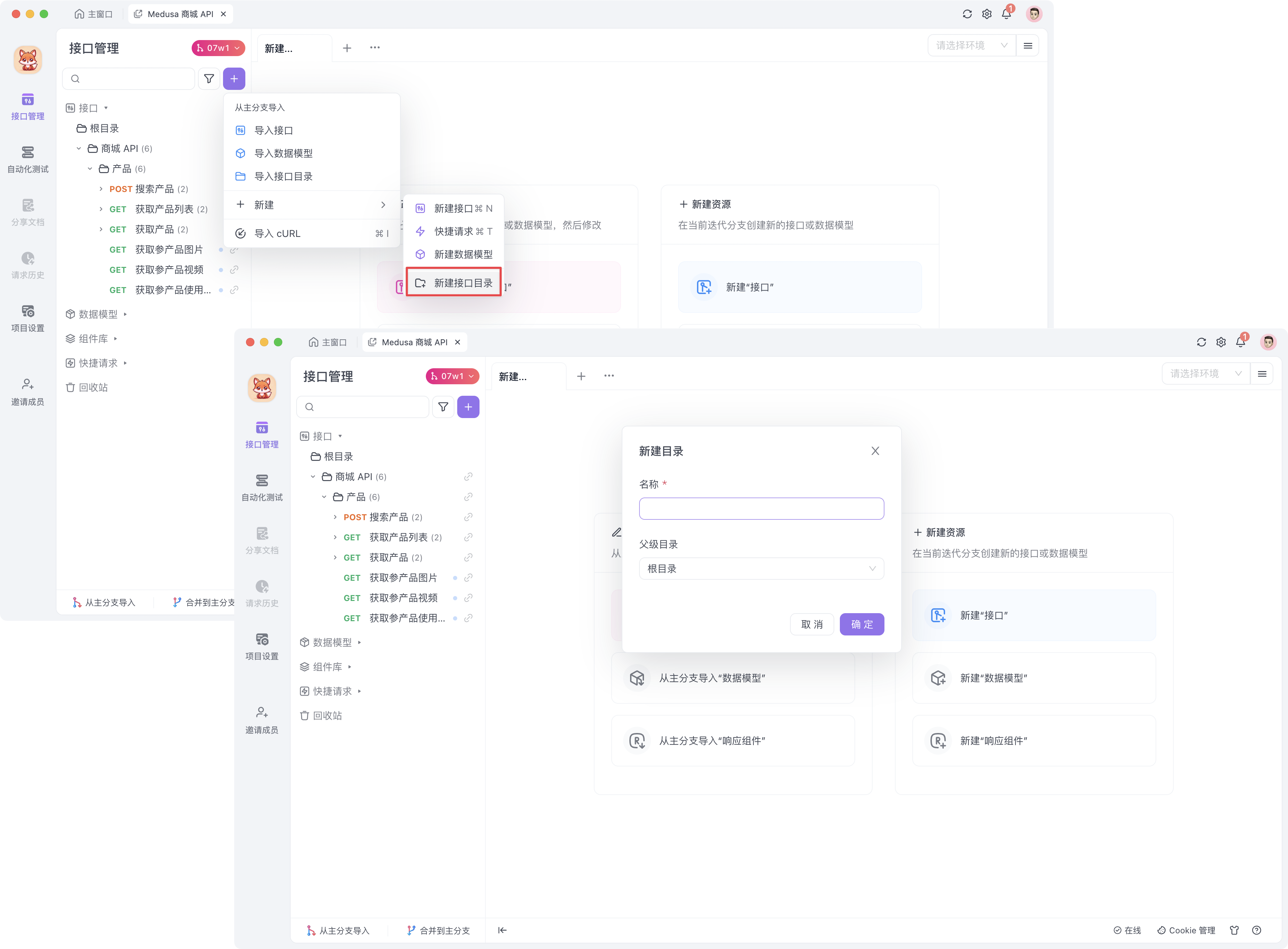Choose 新建接口目录 from the context menu
Screen dimensions: 1288x949
453,283
